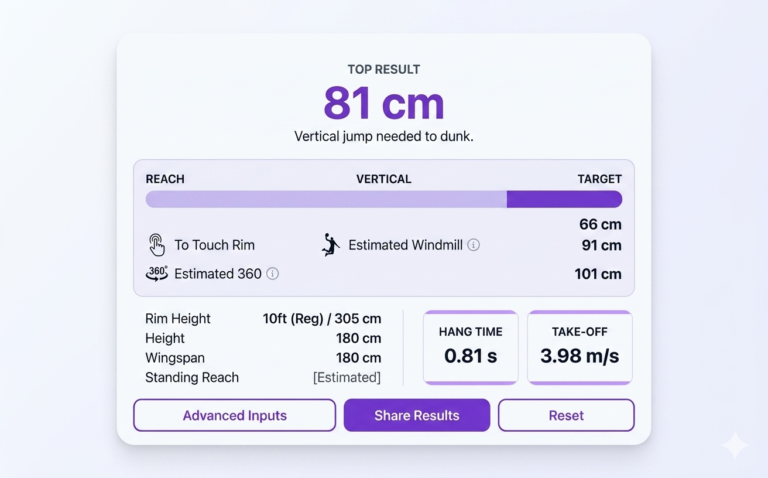
Task: Click the Share Results button
Action: [417, 415]
